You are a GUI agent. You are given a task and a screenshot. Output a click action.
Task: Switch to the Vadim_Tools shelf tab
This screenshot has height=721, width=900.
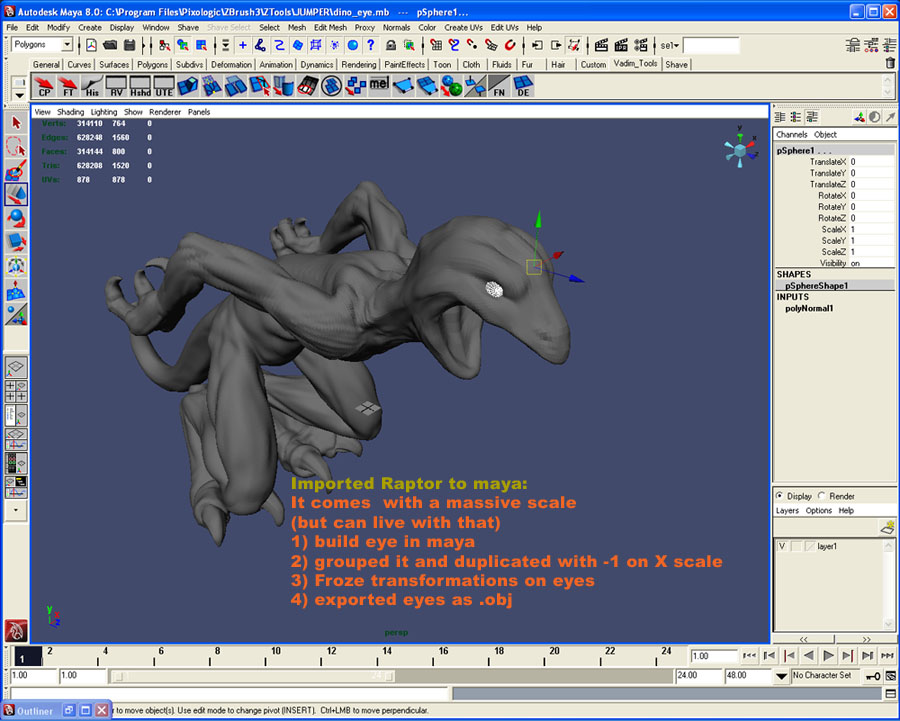(x=634, y=63)
